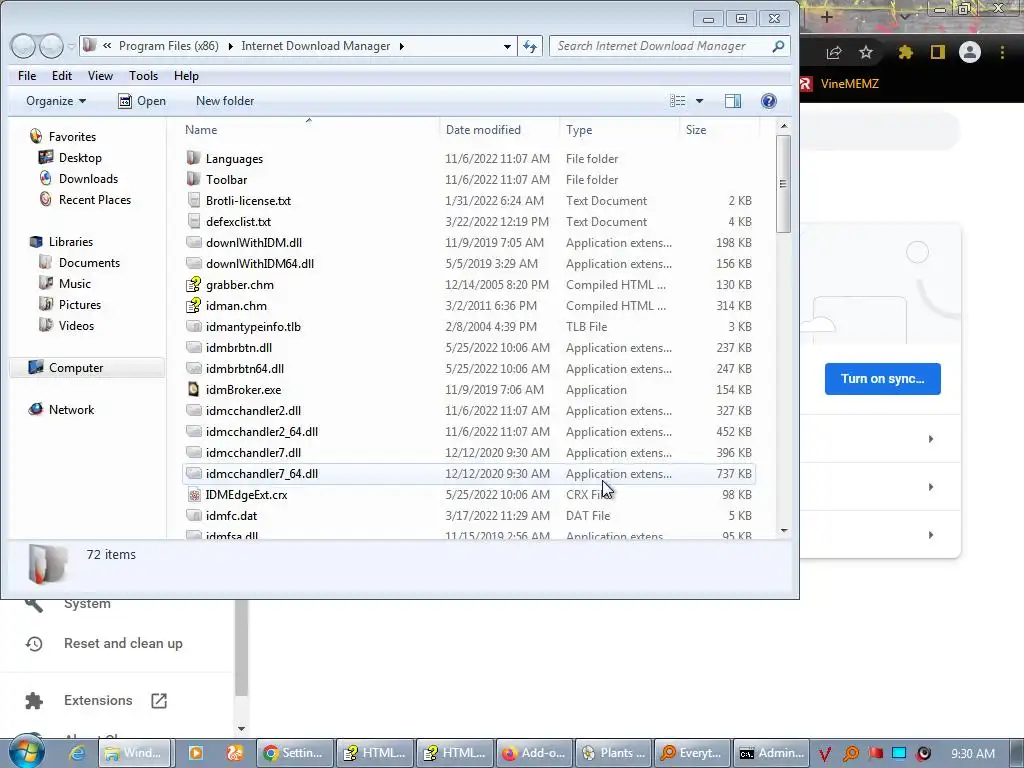Image resolution: width=1024 pixels, height=768 pixels.
Task: Click the Open toolbar button
Action: pyautogui.click(x=142, y=101)
